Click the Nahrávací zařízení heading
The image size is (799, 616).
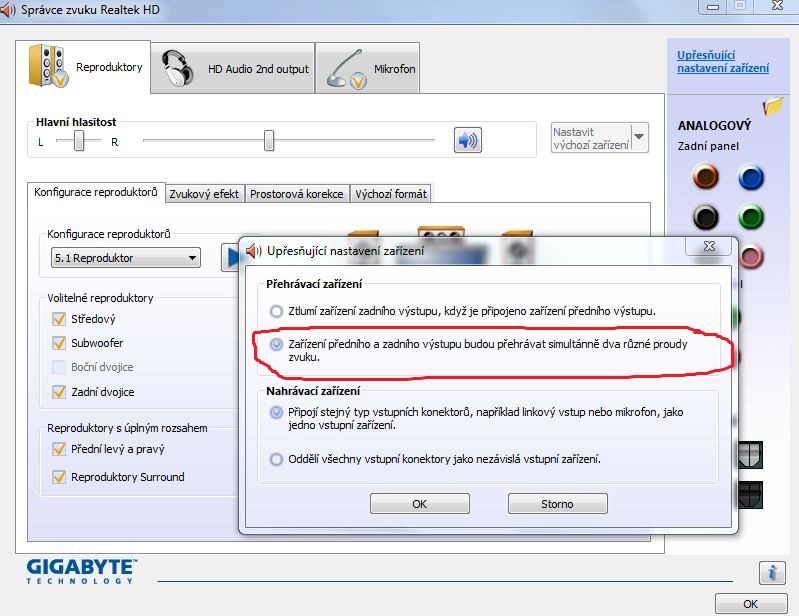[x=313, y=391]
